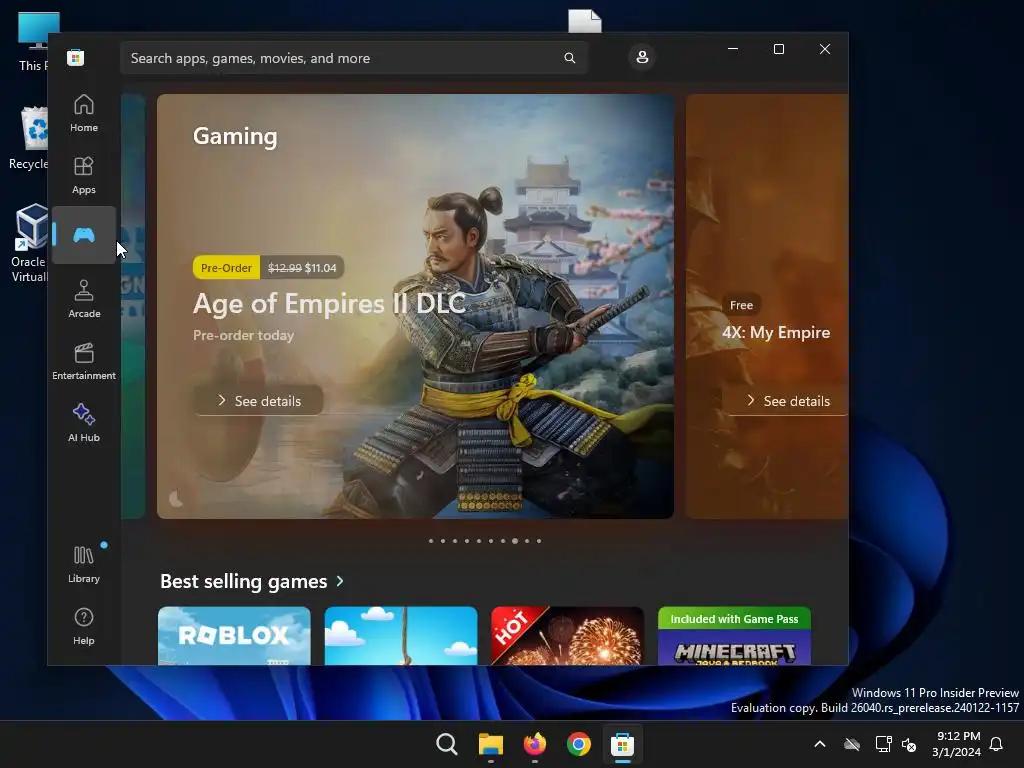Image resolution: width=1024 pixels, height=768 pixels.
Task: Select the Oracle VirtualBox desktop icon
Action: (29, 243)
